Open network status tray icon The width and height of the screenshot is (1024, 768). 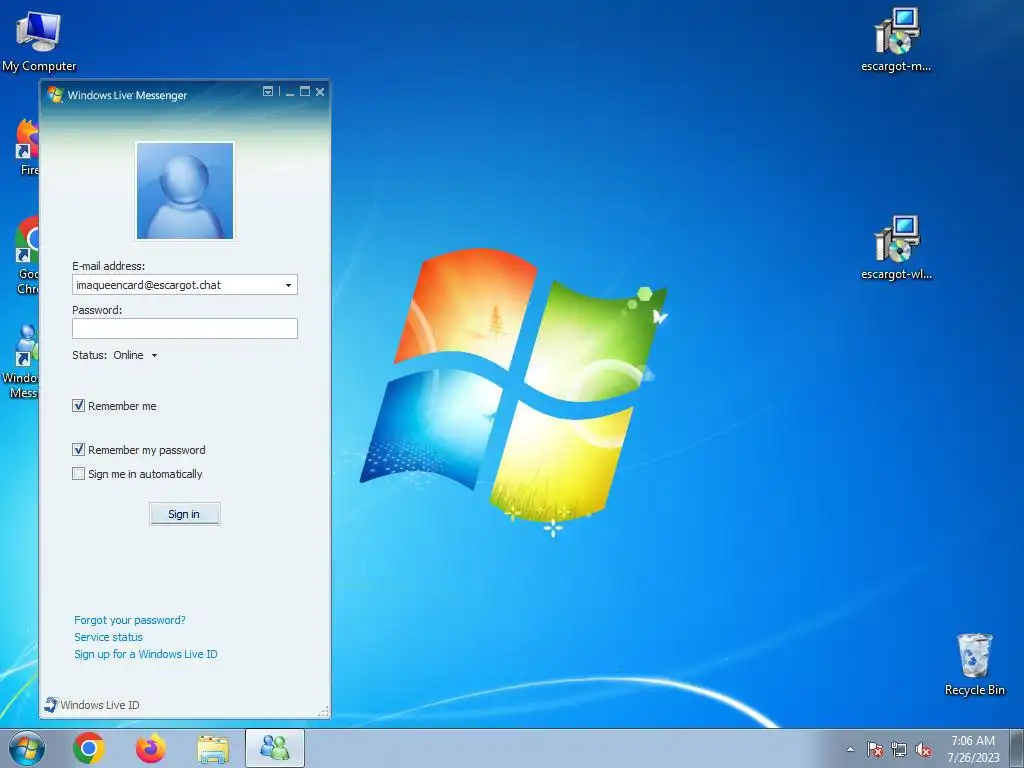(x=899, y=749)
